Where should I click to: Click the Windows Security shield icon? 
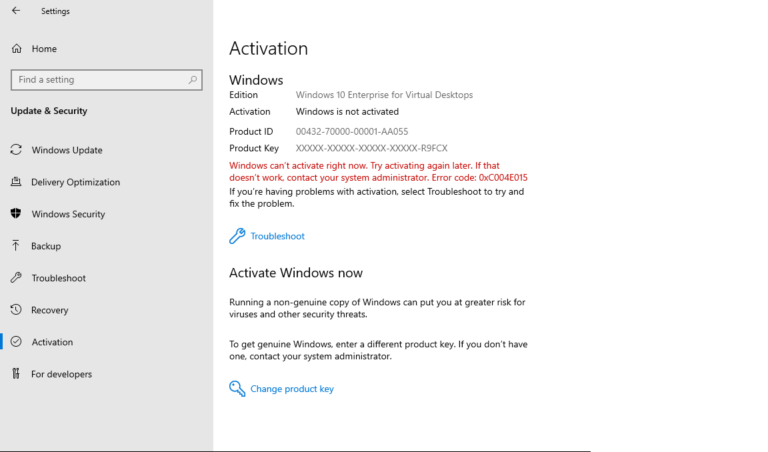pos(16,214)
